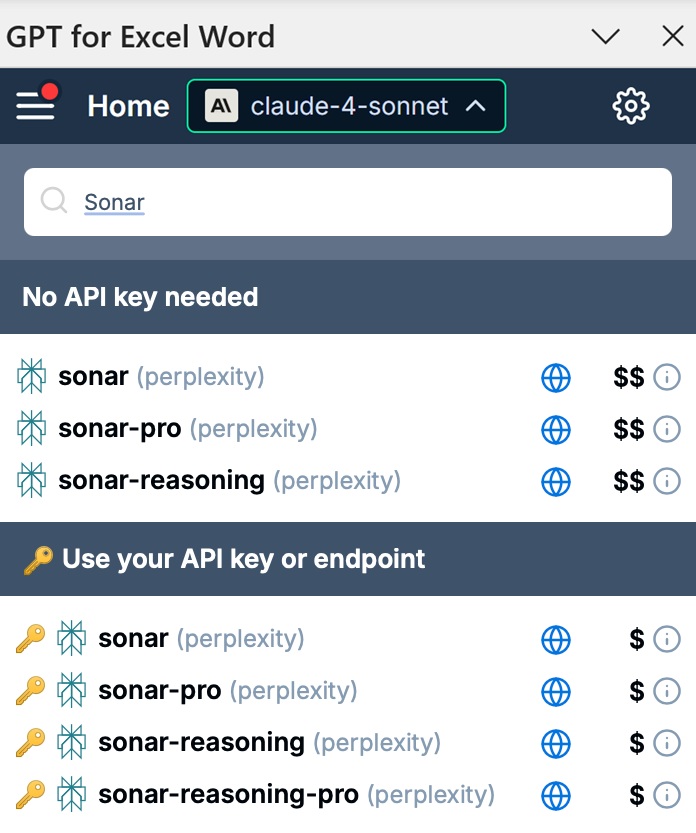Open the settings gear icon

pyautogui.click(x=631, y=105)
